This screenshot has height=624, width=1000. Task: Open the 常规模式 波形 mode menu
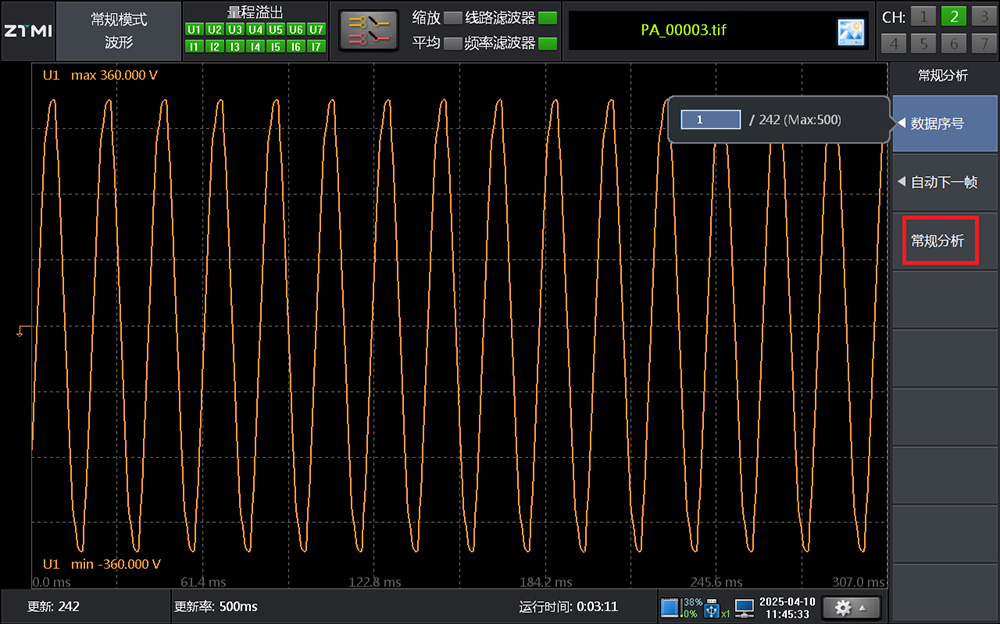[x=118, y=31]
